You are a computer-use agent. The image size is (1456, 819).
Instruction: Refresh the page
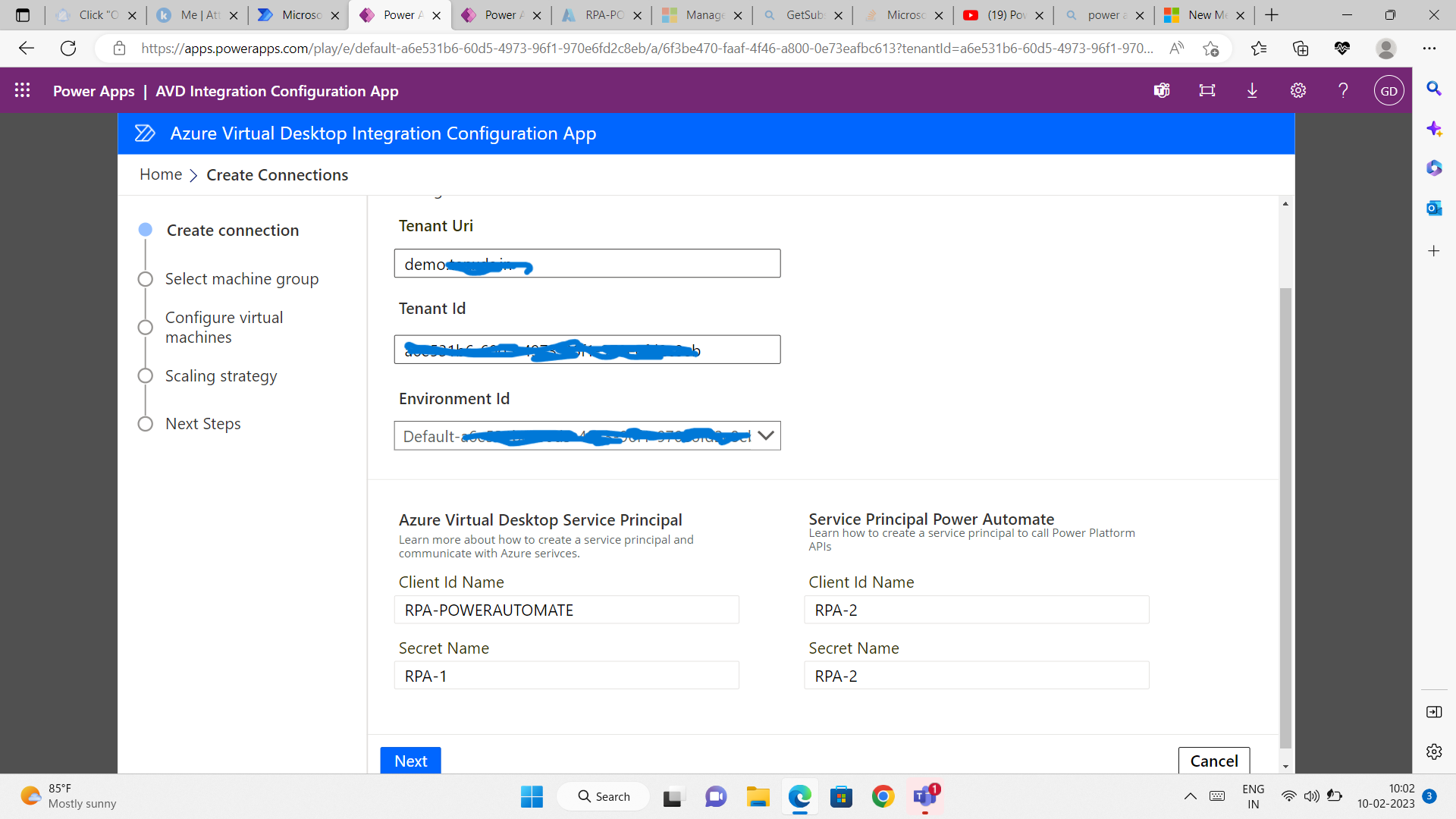click(x=68, y=49)
